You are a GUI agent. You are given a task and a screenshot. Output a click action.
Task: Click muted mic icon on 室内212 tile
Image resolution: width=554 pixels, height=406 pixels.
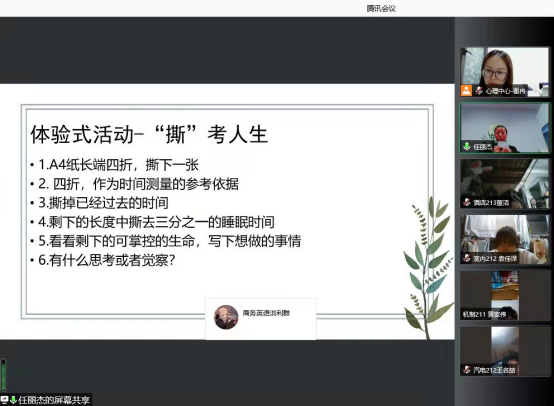467,258
